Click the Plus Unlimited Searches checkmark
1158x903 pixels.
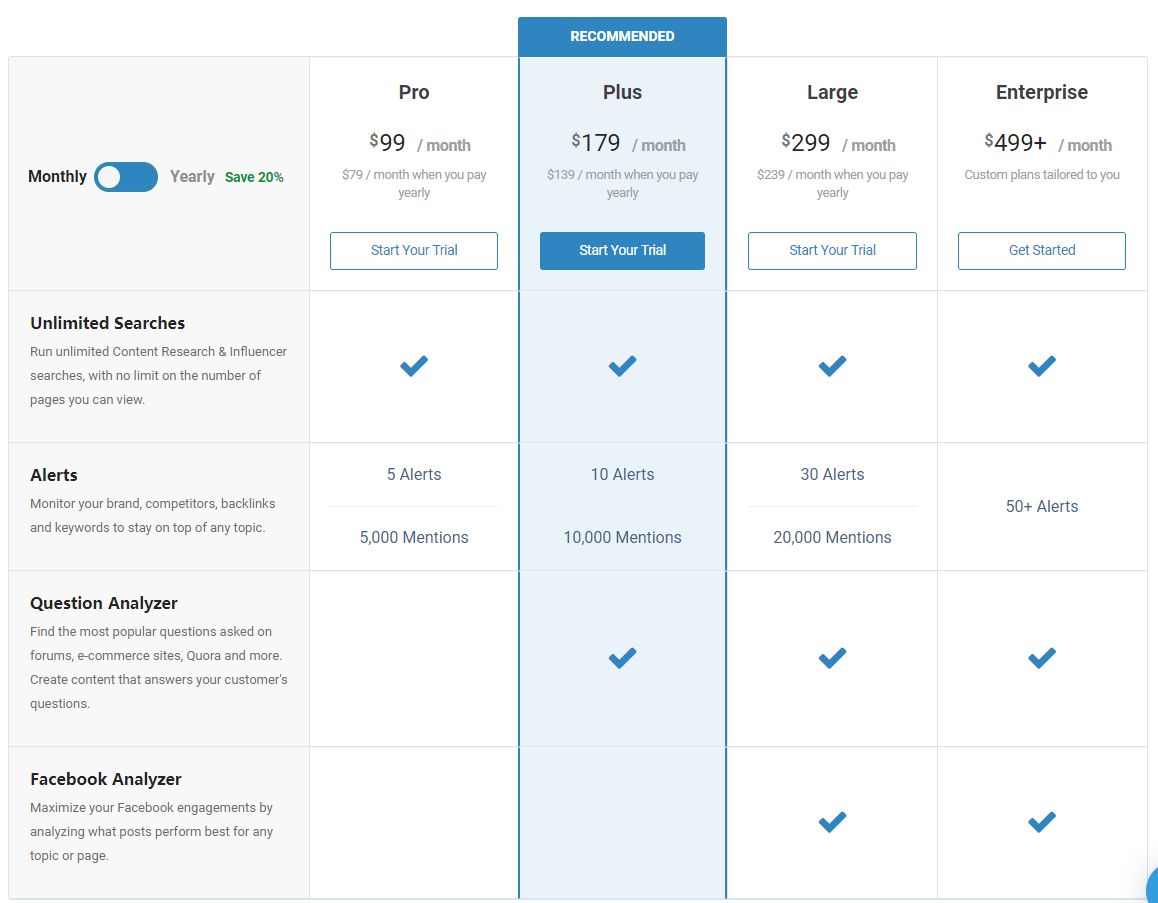click(x=622, y=366)
